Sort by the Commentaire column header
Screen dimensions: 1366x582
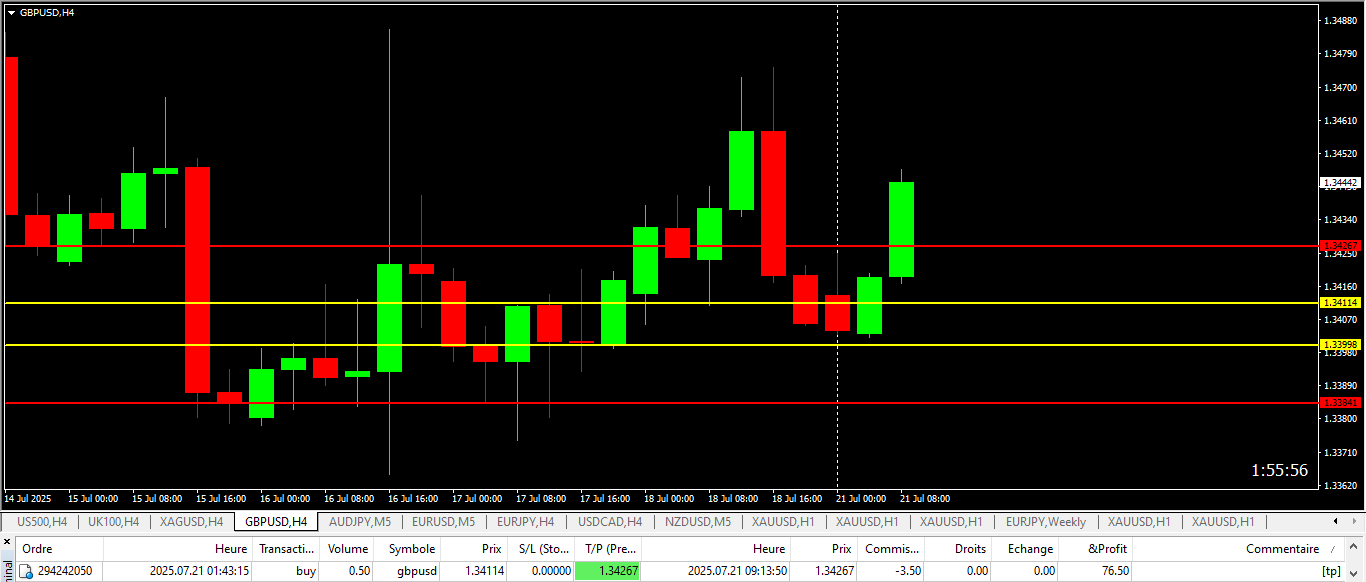coord(1282,549)
